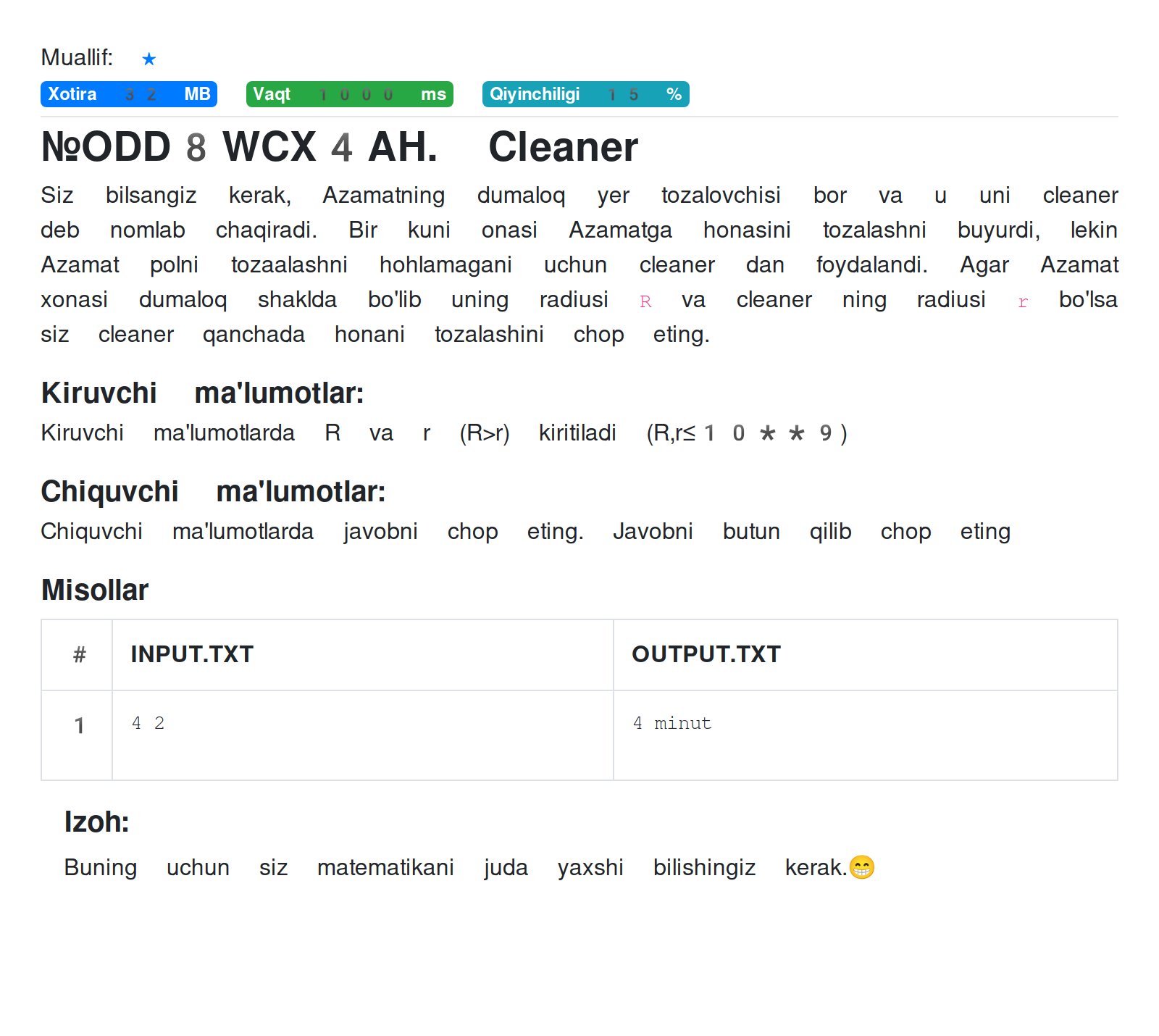Click the word 'Javobni' in output description
The image size is (1159, 1036).
653,532
